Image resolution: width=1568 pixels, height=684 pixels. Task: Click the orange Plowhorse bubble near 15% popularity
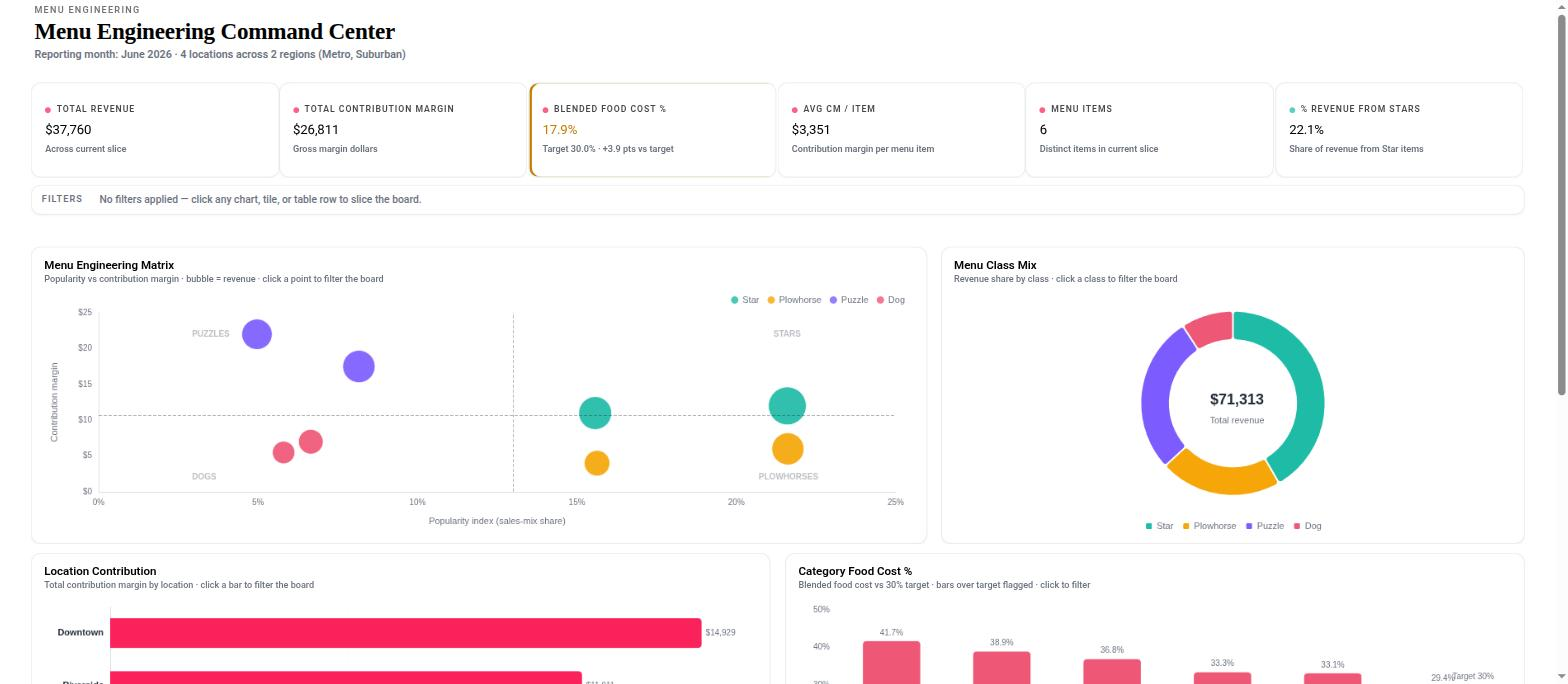[597, 463]
